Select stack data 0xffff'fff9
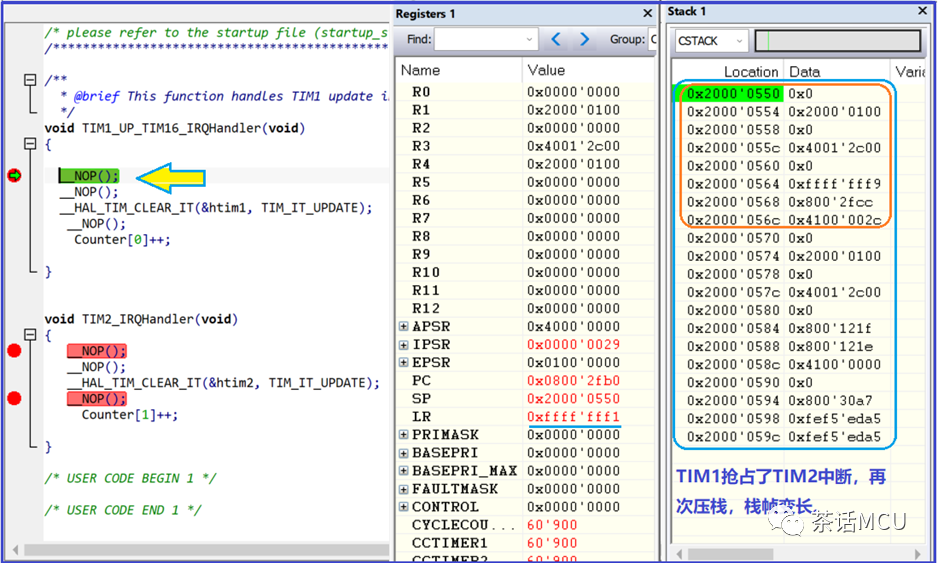Image resolution: width=938 pixels, height=563 pixels. coord(835,184)
